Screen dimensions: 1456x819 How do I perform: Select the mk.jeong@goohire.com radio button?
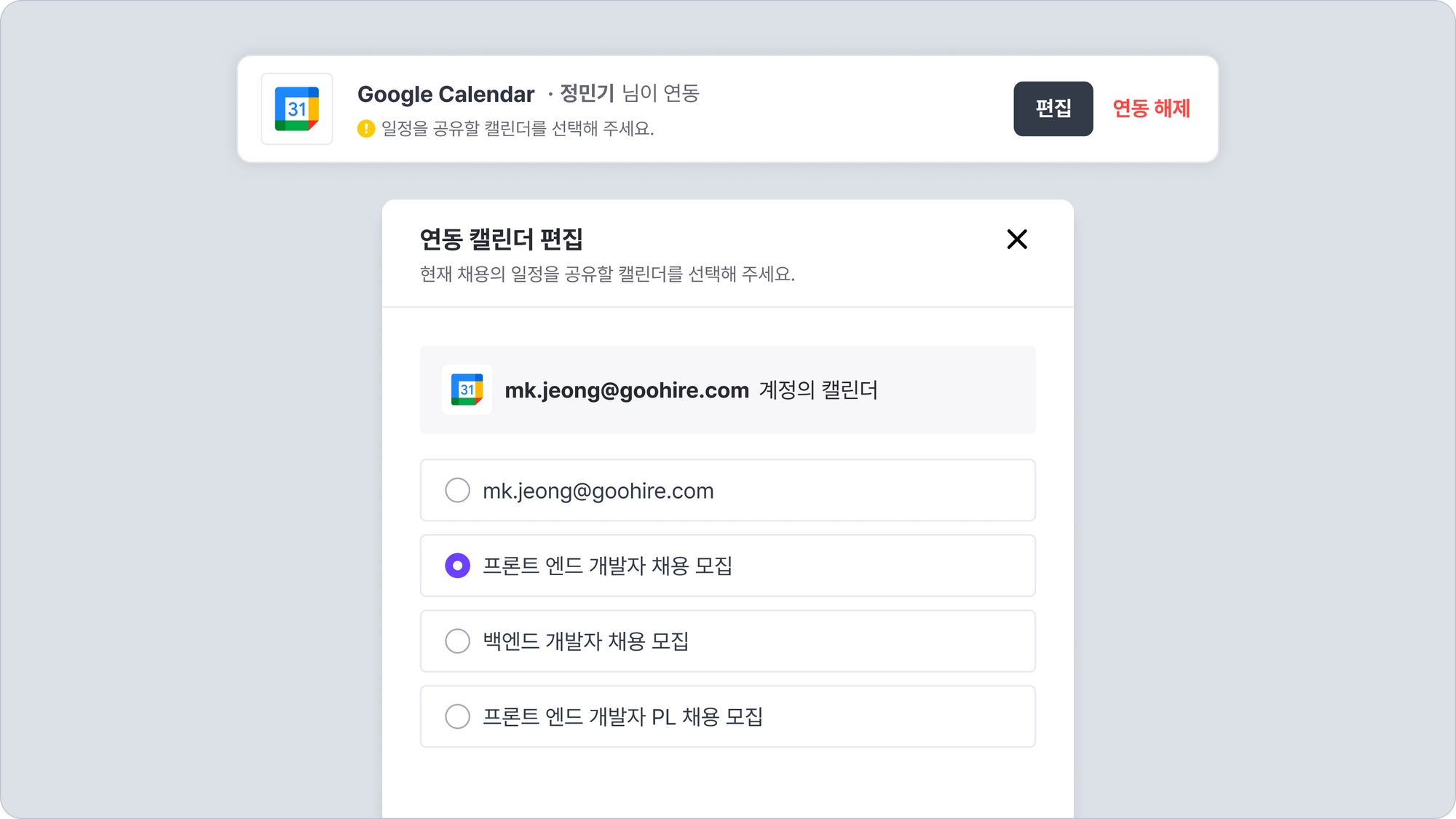point(457,491)
